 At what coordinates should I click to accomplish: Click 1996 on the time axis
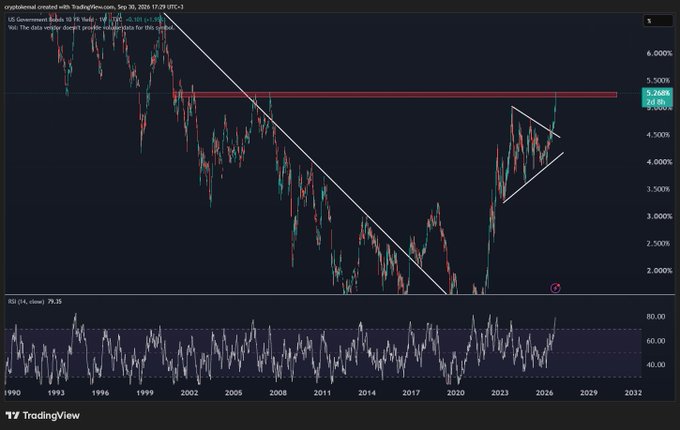coord(100,393)
